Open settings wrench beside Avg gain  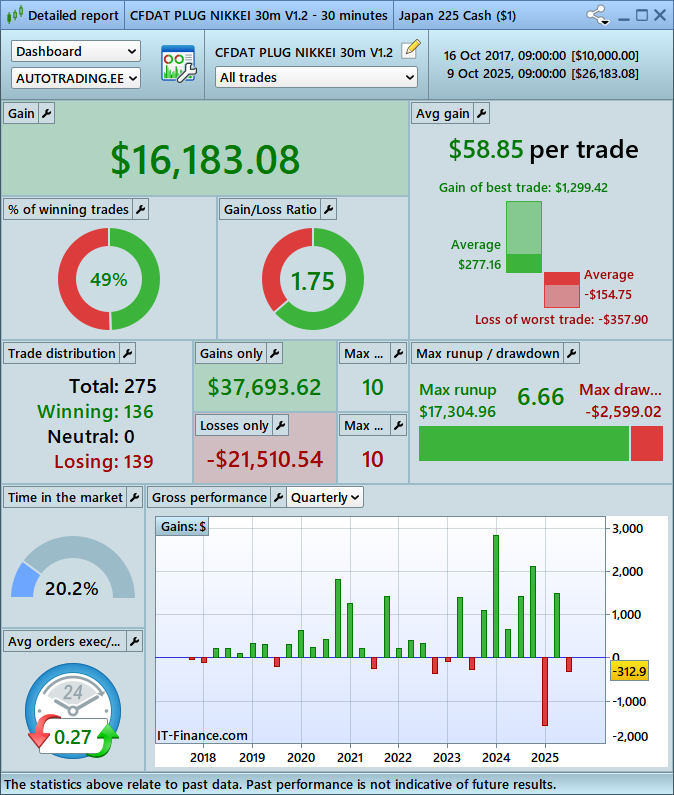click(481, 114)
